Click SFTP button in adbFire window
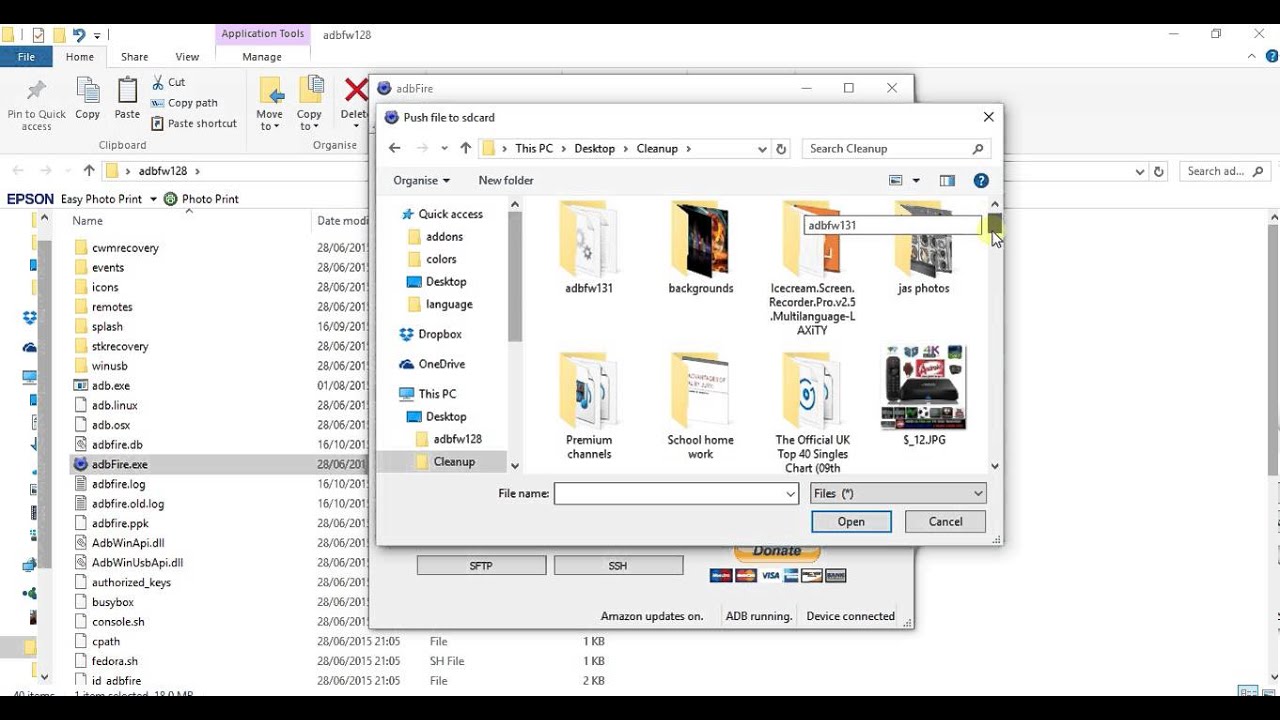Viewport: 1280px width, 720px height. click(x=481, y=566)
